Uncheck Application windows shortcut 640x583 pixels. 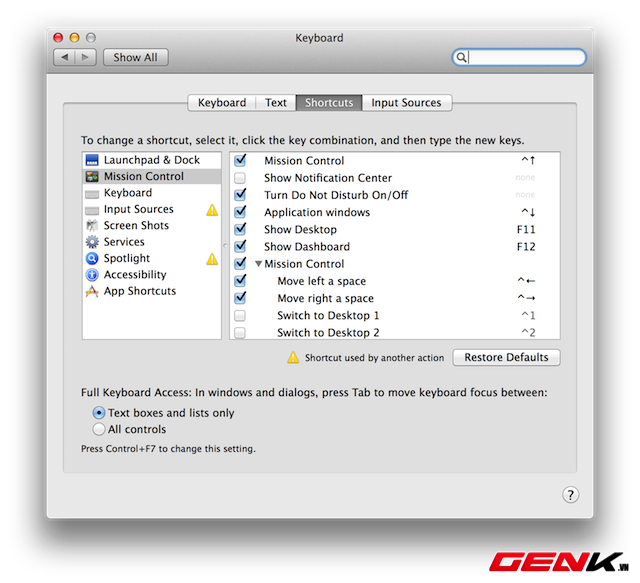[x=240, y=211]
